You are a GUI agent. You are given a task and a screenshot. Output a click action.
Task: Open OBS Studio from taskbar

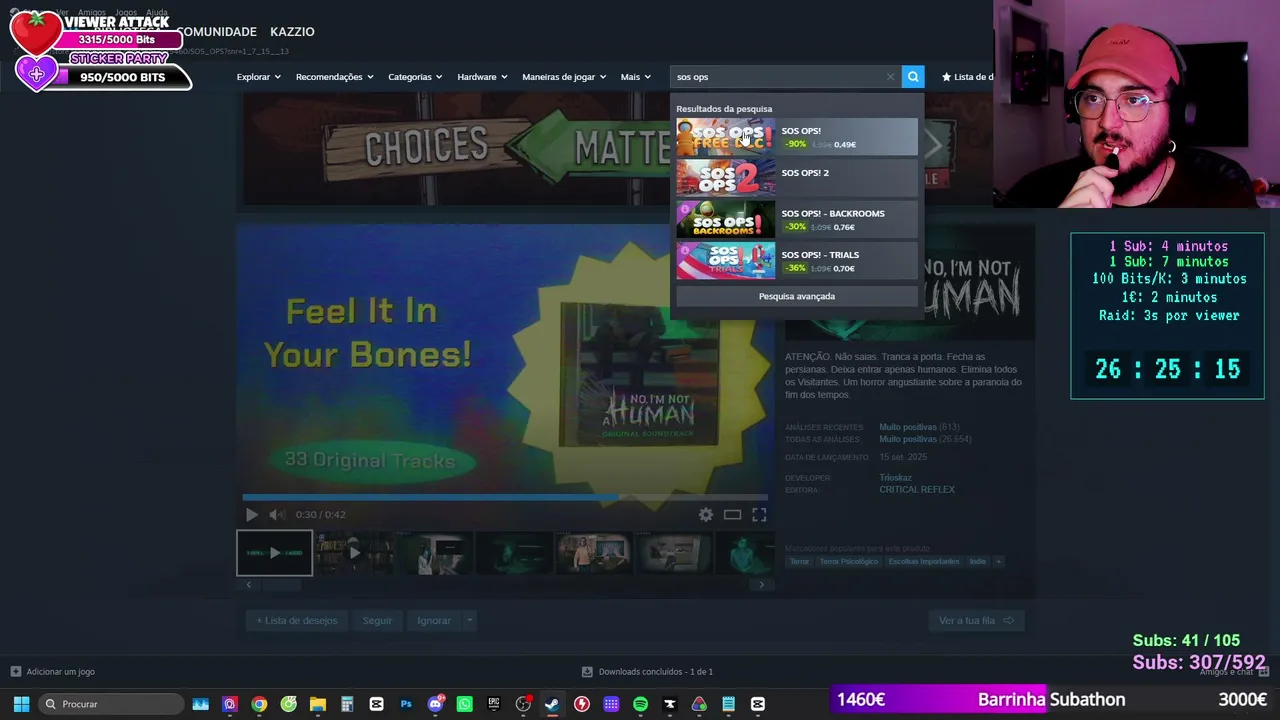click(523, 704)
